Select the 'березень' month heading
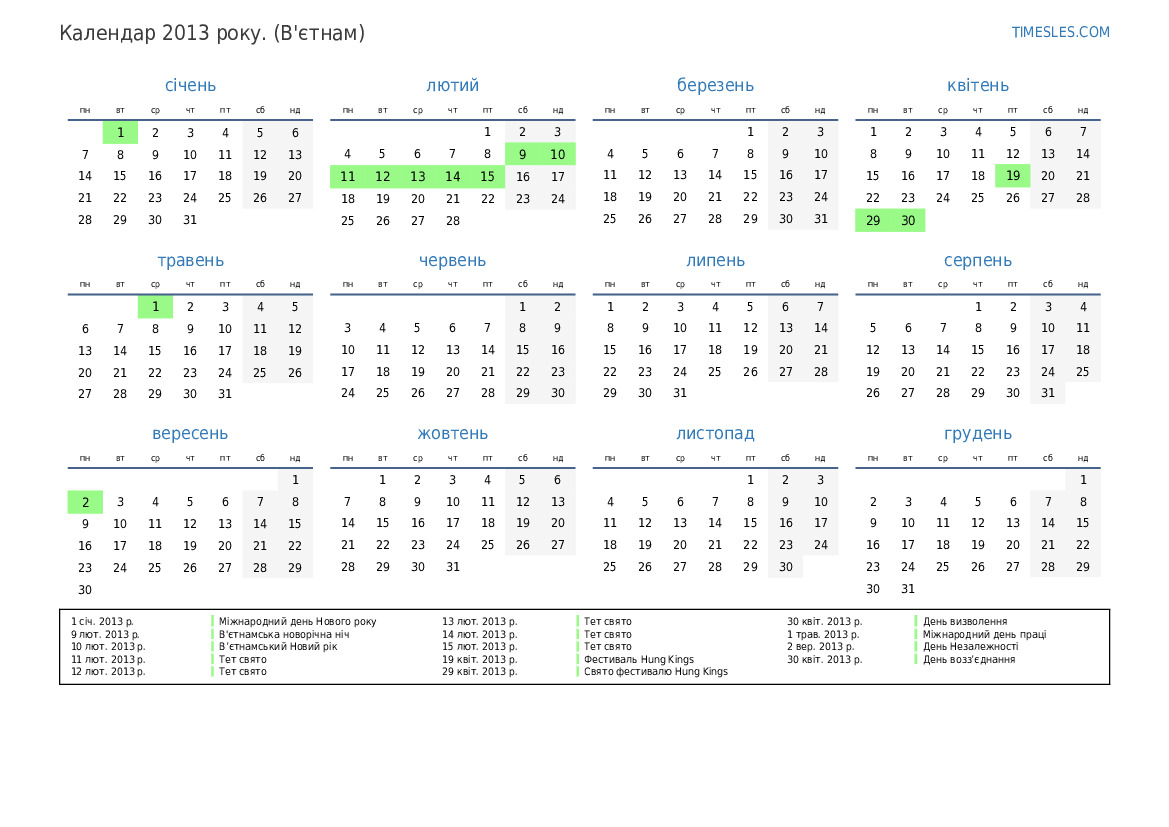The height and width of the screenshot is (827, 1169). [715, 85]
